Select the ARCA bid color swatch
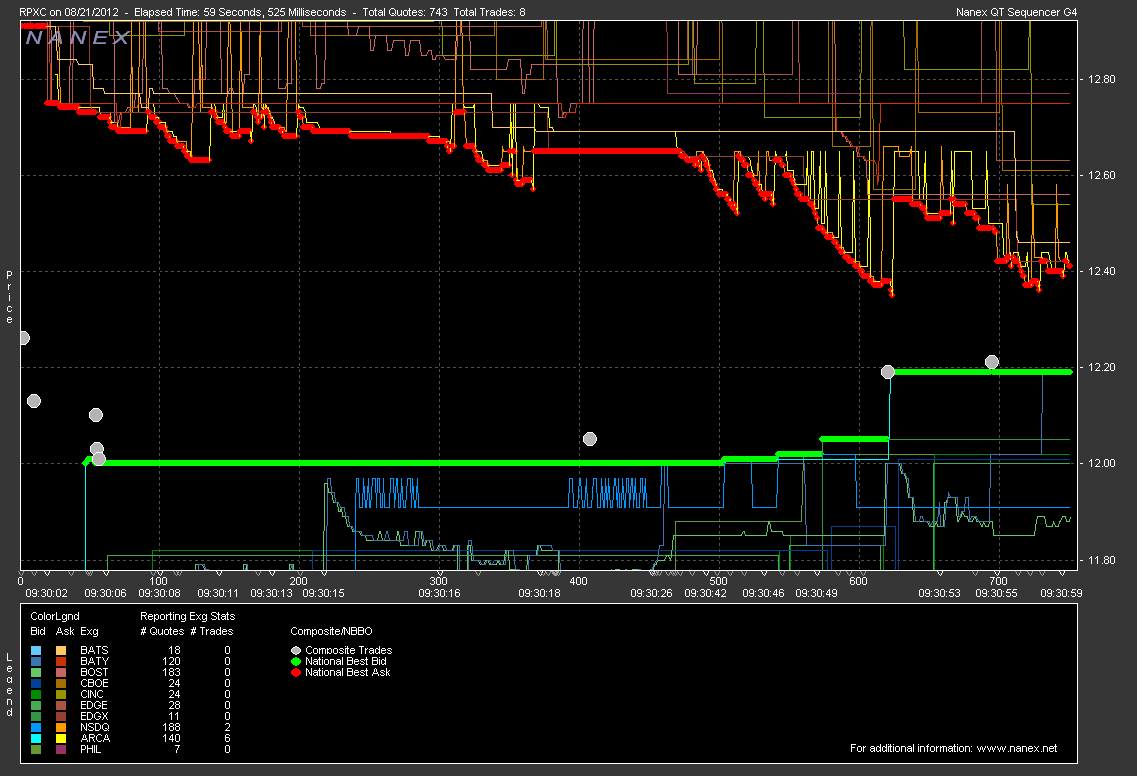 click(x=37, y=738)
